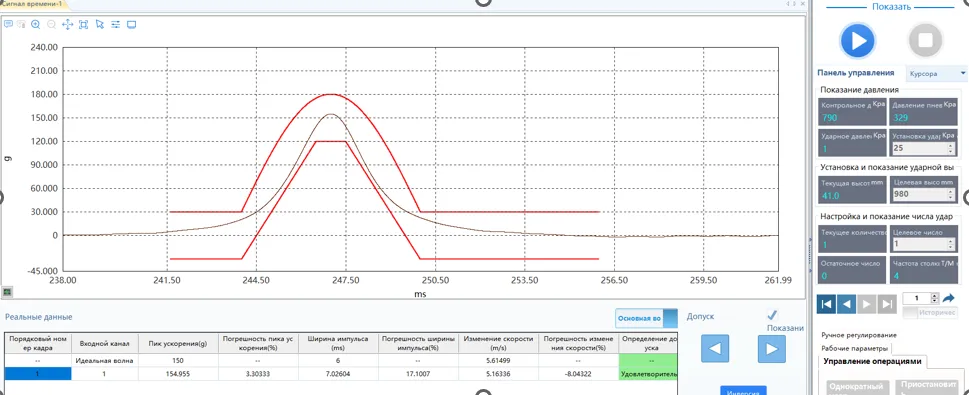Click the right arrow button under Допуск
Viewport: 969px width, 395px height.
tap(772, 349)
